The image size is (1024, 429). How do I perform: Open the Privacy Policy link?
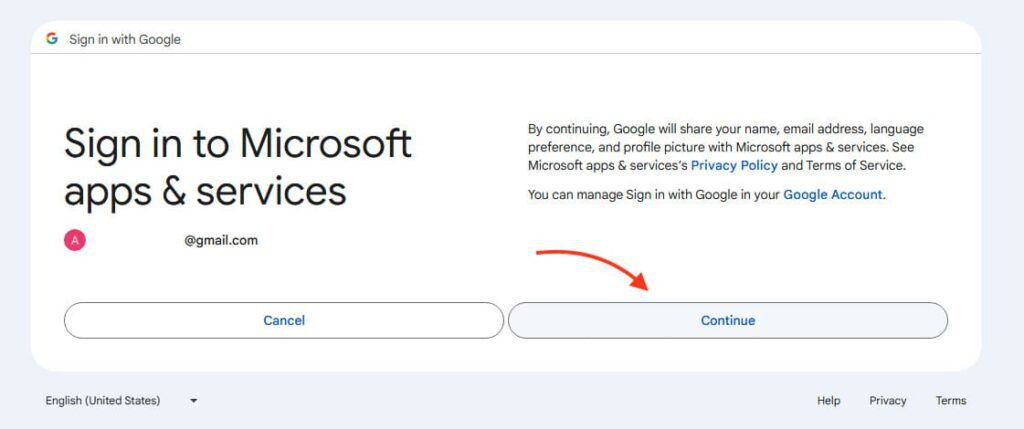(x=733, y=165)
